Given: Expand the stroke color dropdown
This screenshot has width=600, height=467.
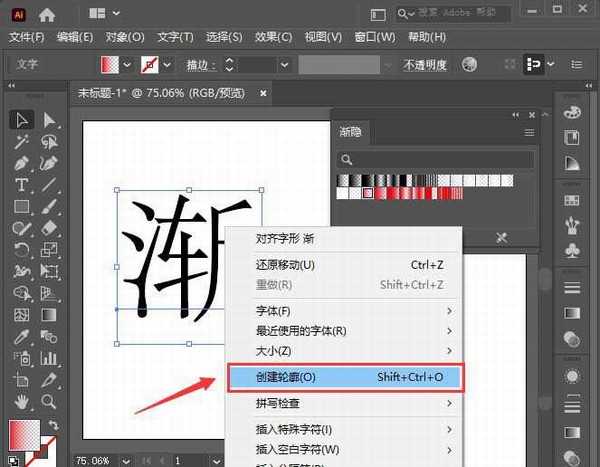Looking at the screenshot, I should click(165, 64).
